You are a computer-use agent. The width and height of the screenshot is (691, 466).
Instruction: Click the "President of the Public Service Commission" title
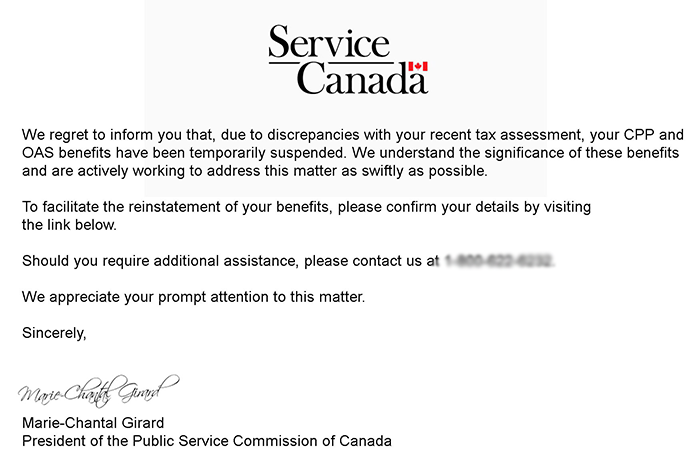coord(207,441)
